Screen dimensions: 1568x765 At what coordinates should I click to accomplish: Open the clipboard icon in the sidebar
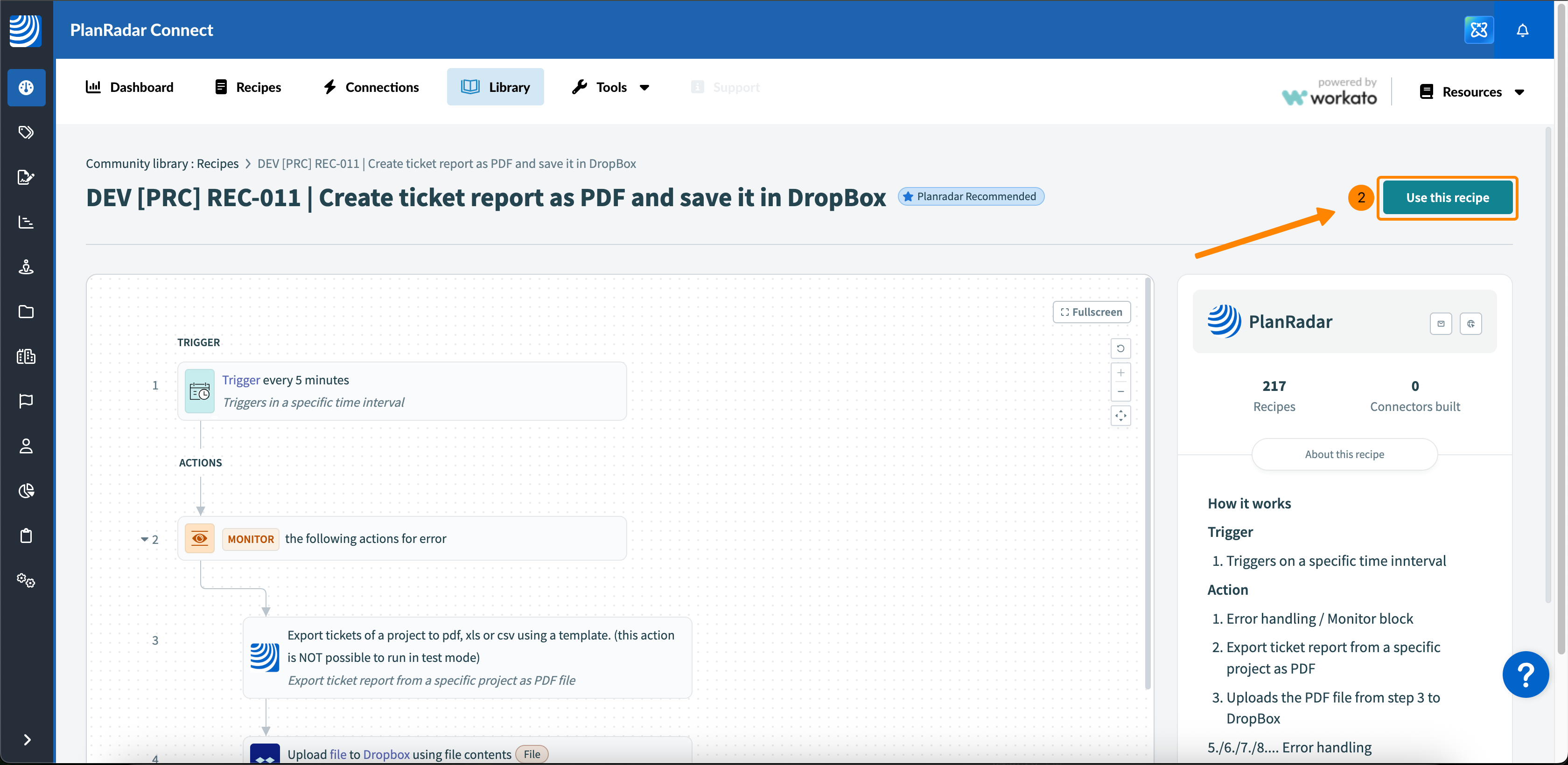(x=26, y=535)
